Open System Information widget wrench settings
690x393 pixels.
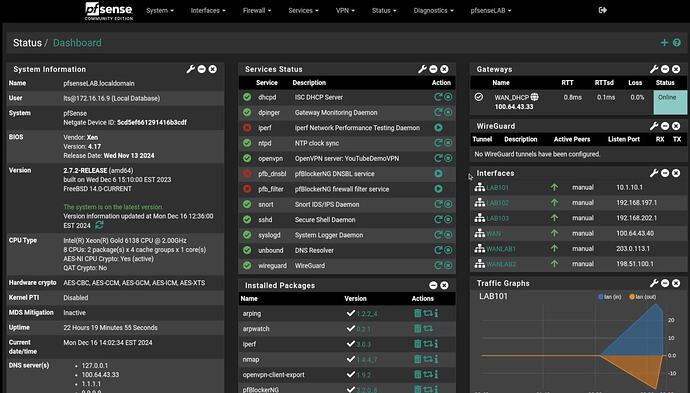[191, 69]
